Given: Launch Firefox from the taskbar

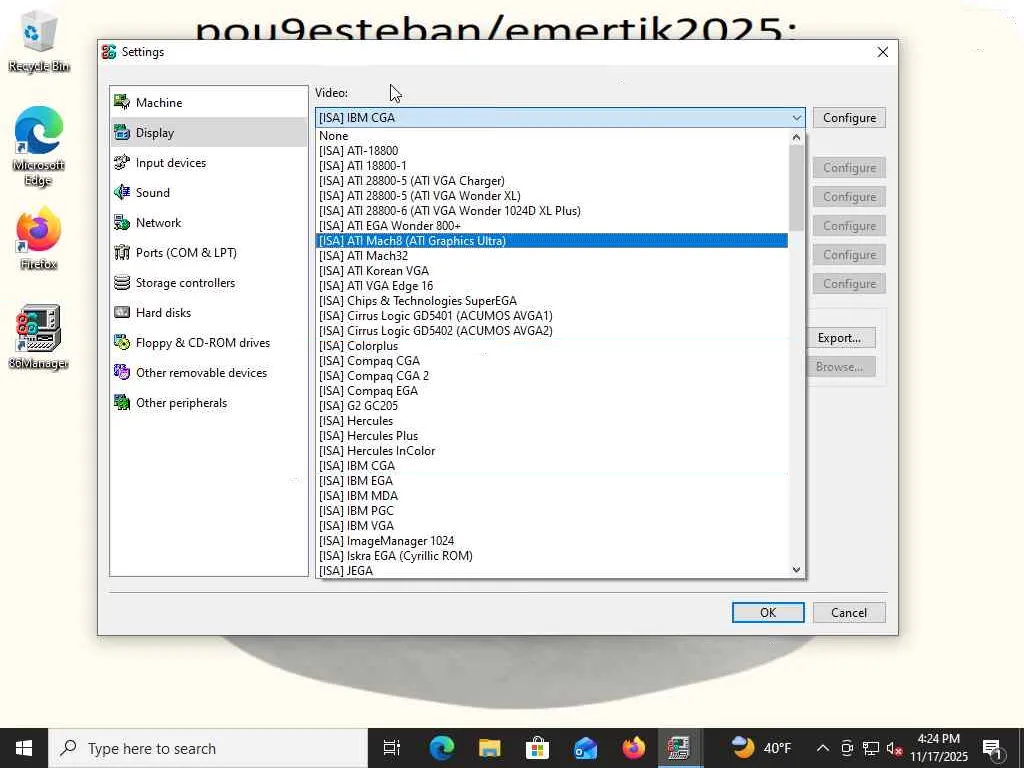Looking at the screenshot, I should [x=633, y=748].
